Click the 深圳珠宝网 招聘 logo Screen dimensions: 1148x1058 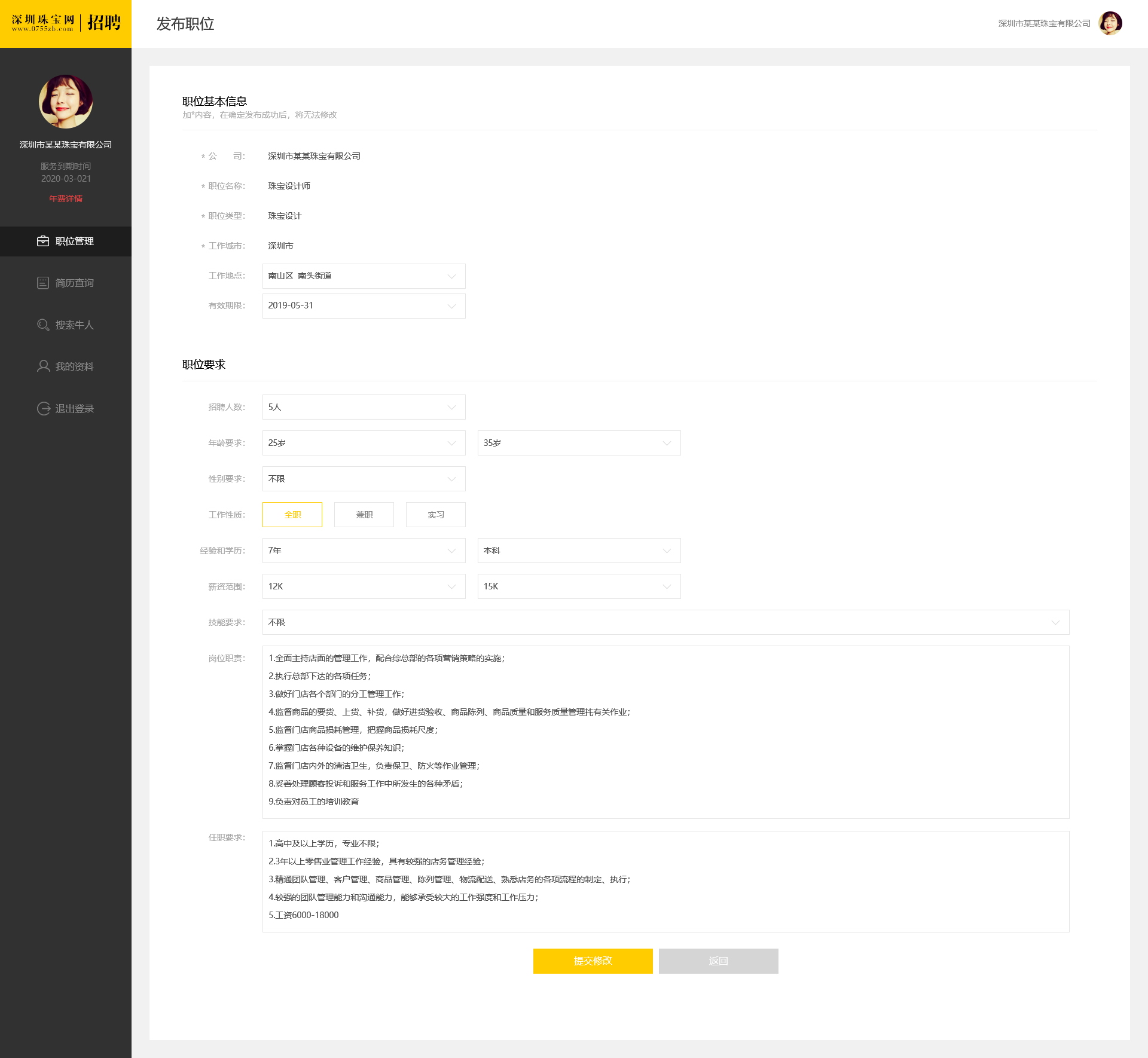click(x=66, y=23)
